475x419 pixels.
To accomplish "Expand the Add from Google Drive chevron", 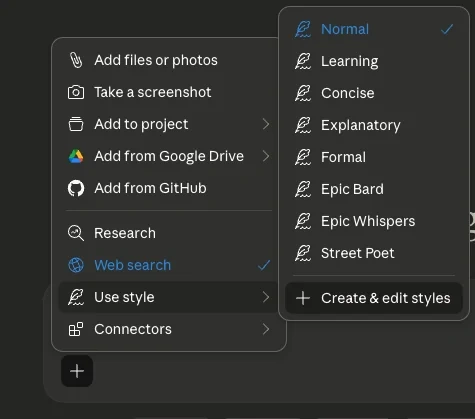I will [266, 156].
